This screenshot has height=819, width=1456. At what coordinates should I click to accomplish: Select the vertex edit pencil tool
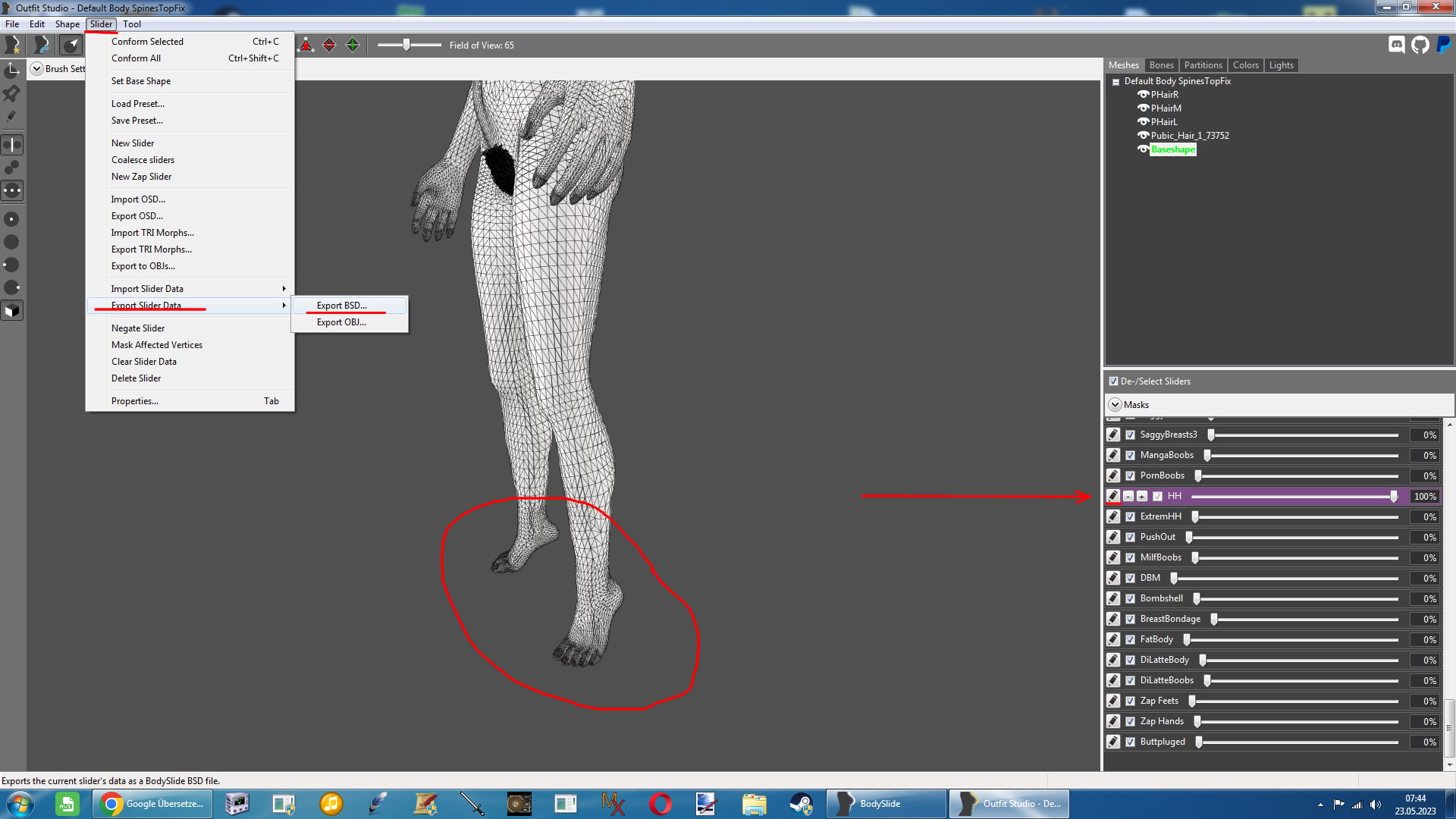(x=12, y=117)
